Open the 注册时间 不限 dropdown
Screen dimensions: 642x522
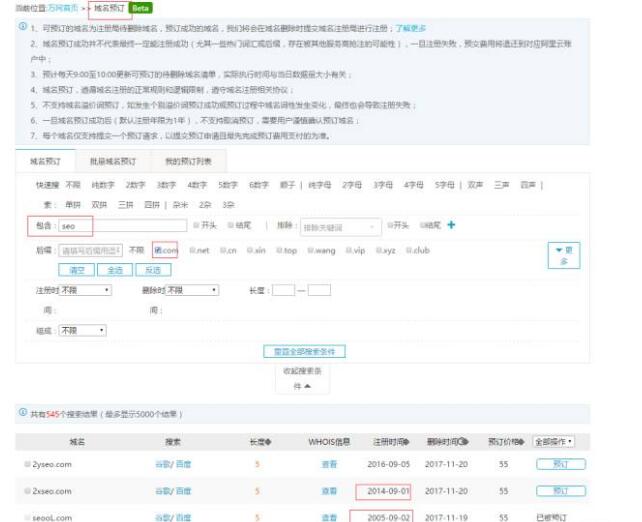85,290
